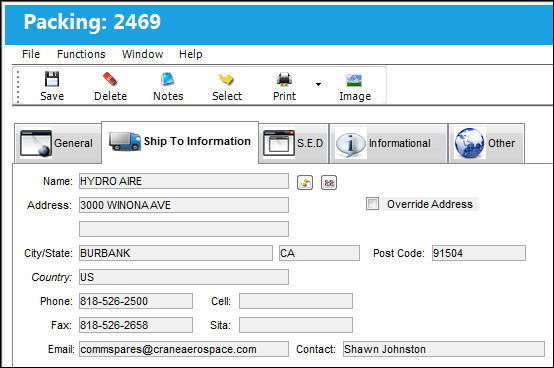Click the Contact field Shawn Johnston
The height and width of the screenshot is (368, 554).
click(444, 349)
